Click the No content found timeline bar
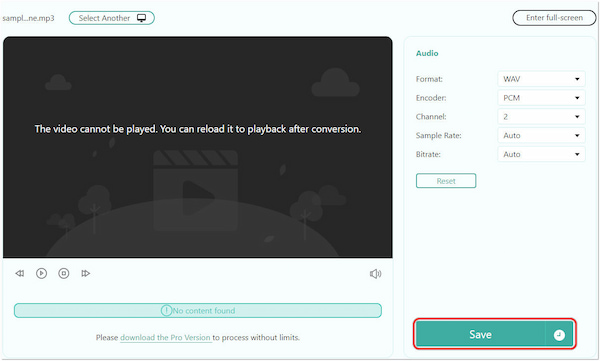The image size is (600, 361). (x=198, y=310)
